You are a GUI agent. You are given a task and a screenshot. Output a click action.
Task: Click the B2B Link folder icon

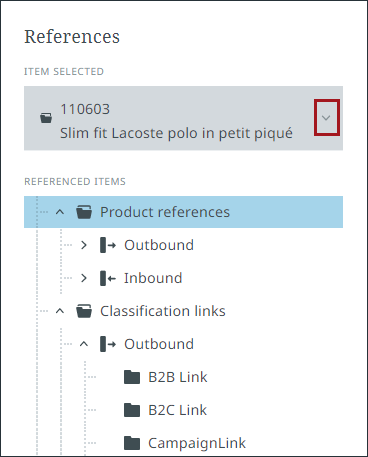(x=132, y=377)
